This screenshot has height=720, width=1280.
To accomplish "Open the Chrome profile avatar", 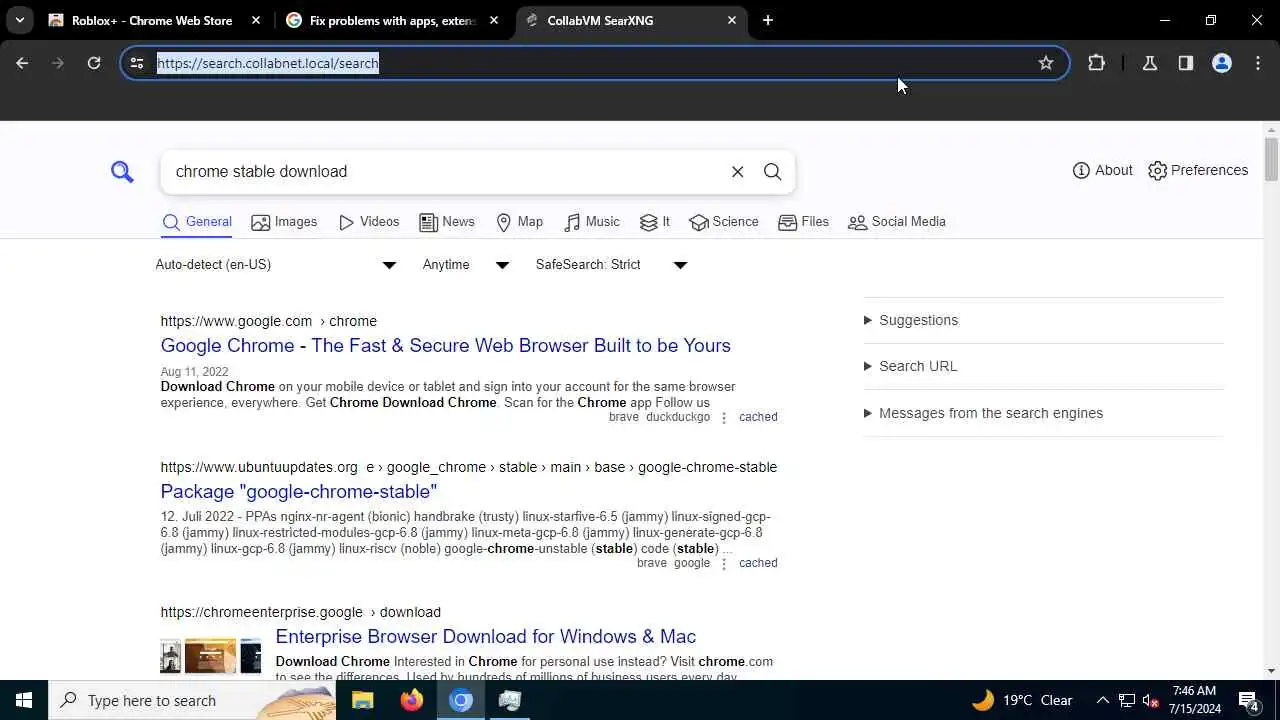I will tap(1222, 63).
